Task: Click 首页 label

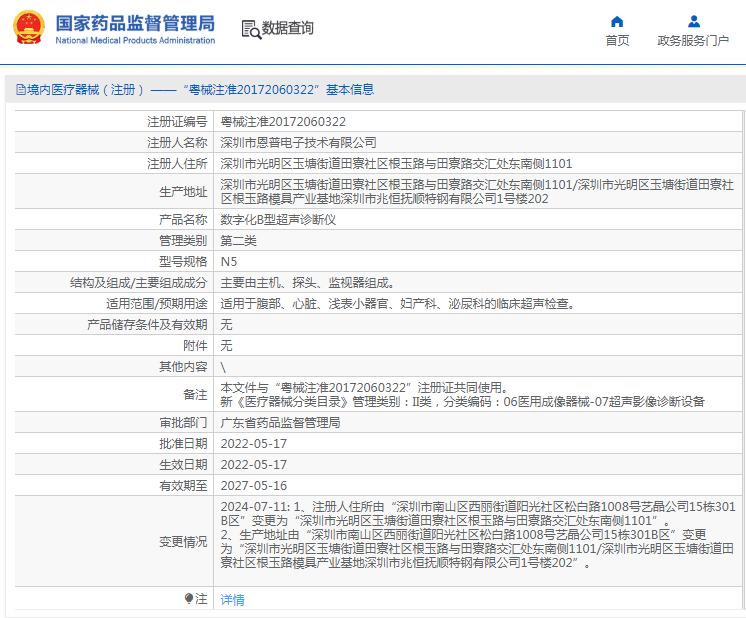Action: pyautogui.click(x=617, y=41)
